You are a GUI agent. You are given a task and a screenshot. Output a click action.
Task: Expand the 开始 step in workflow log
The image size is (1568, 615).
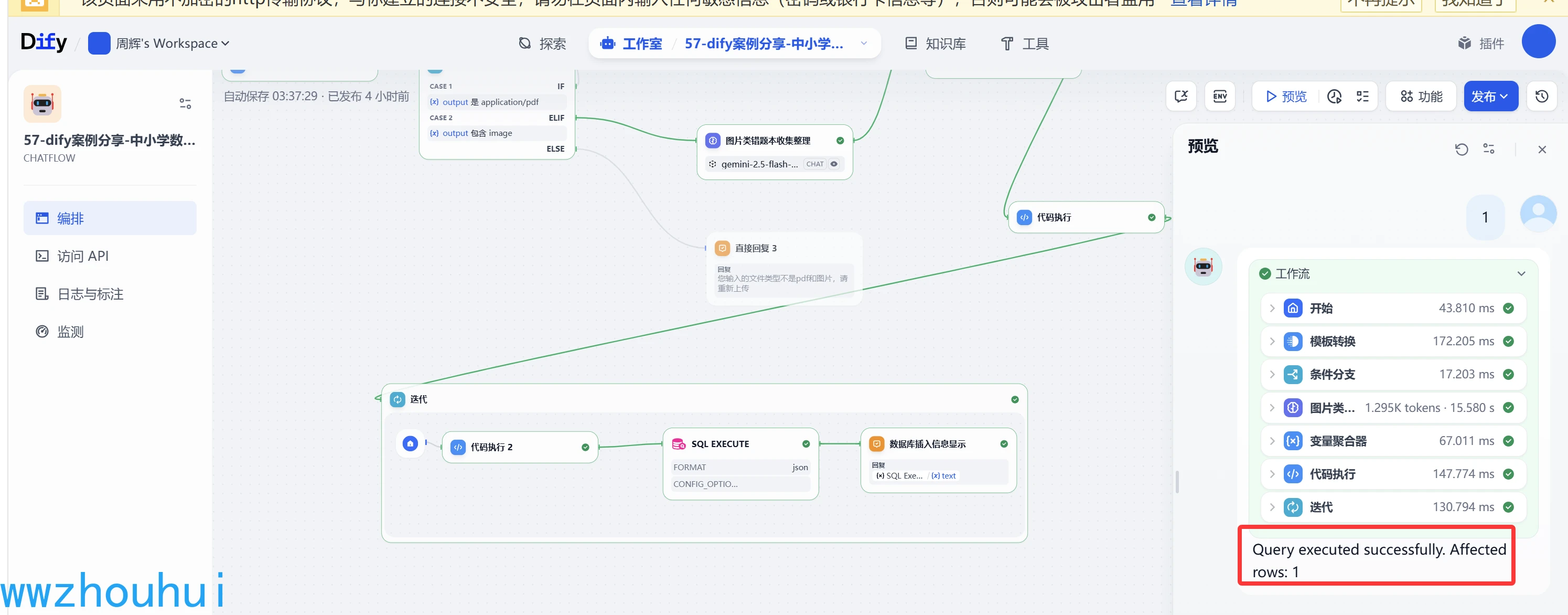pos(1272,308)
